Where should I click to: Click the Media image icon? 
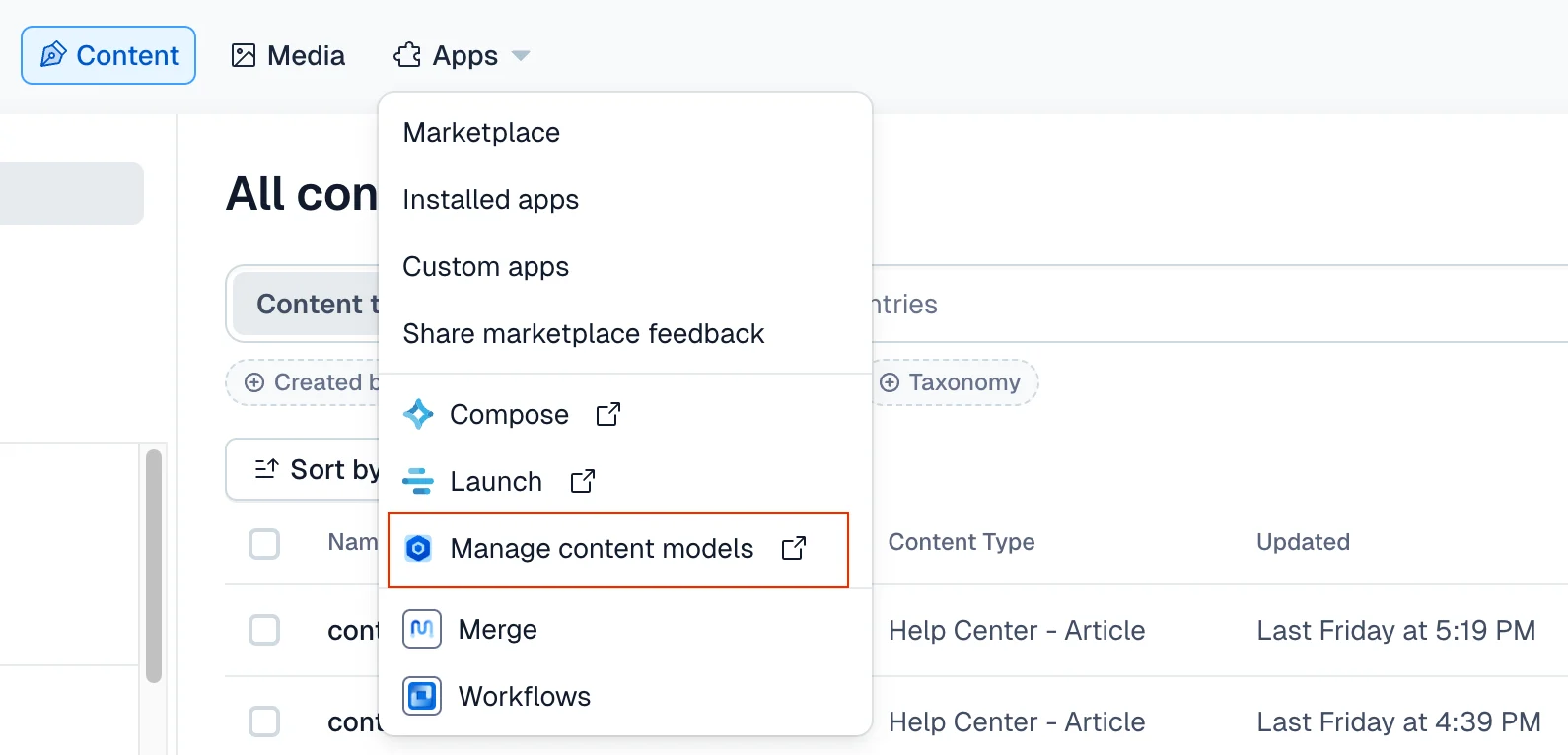click(x=244, y=55)
